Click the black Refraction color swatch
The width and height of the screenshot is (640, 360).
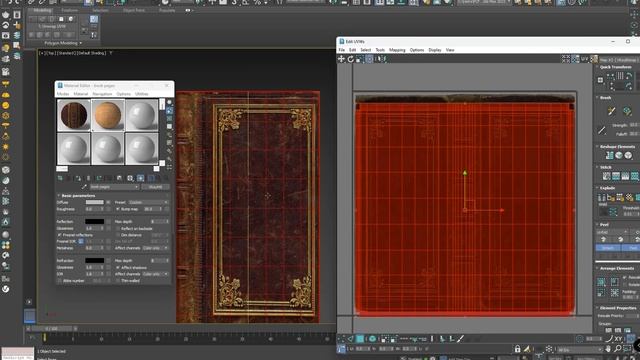pos(95,260)
